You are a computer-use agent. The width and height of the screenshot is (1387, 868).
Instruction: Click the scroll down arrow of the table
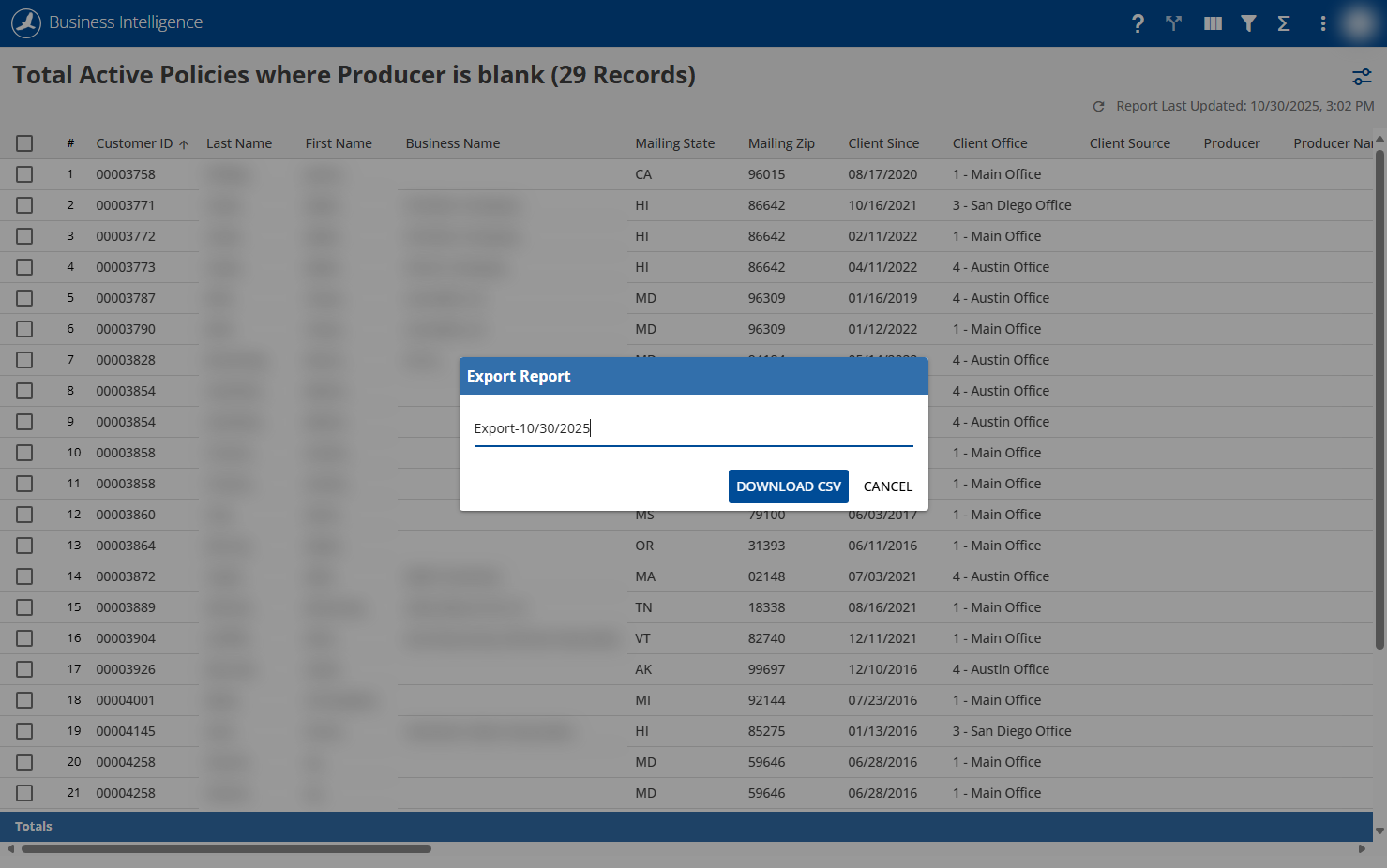coord(1379,831)
